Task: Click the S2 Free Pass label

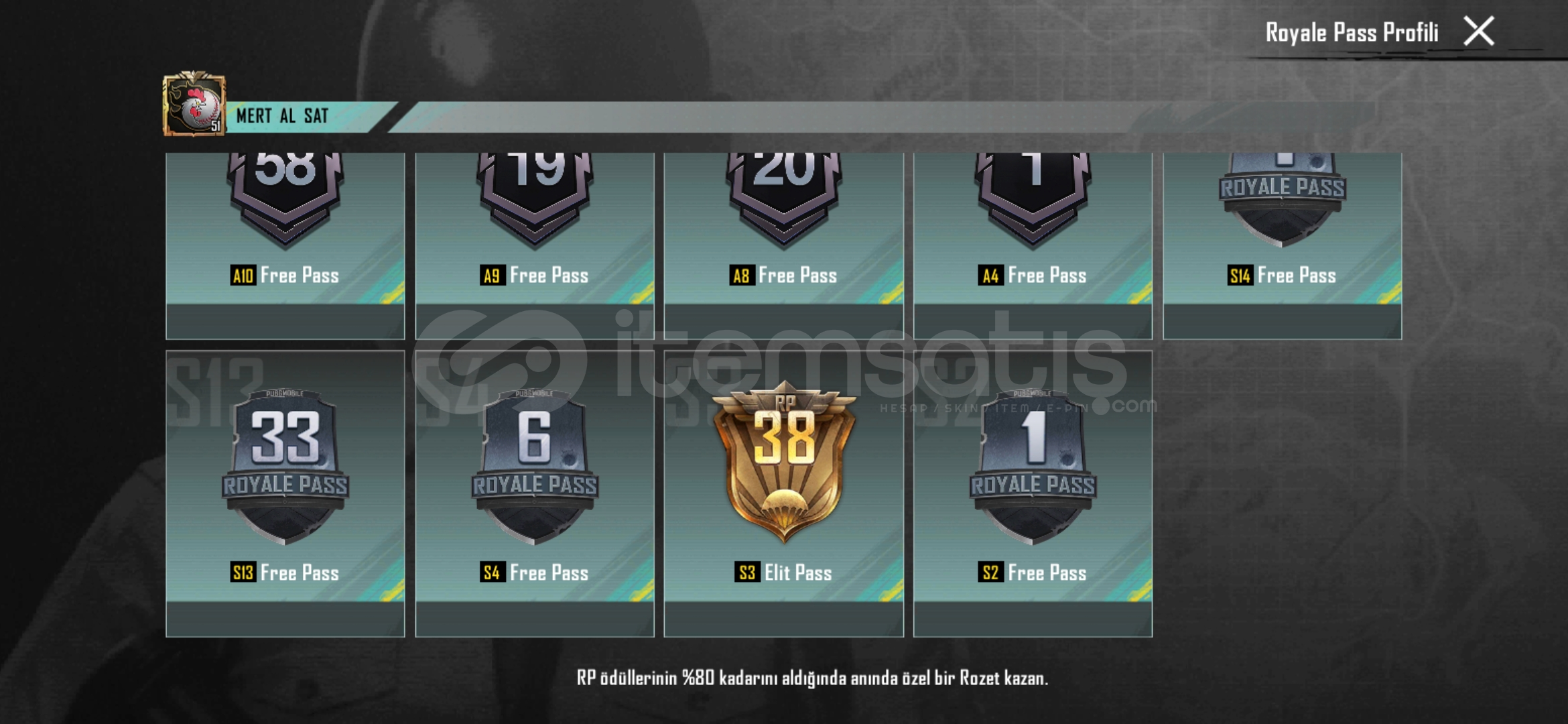Action: (1033, 572)
